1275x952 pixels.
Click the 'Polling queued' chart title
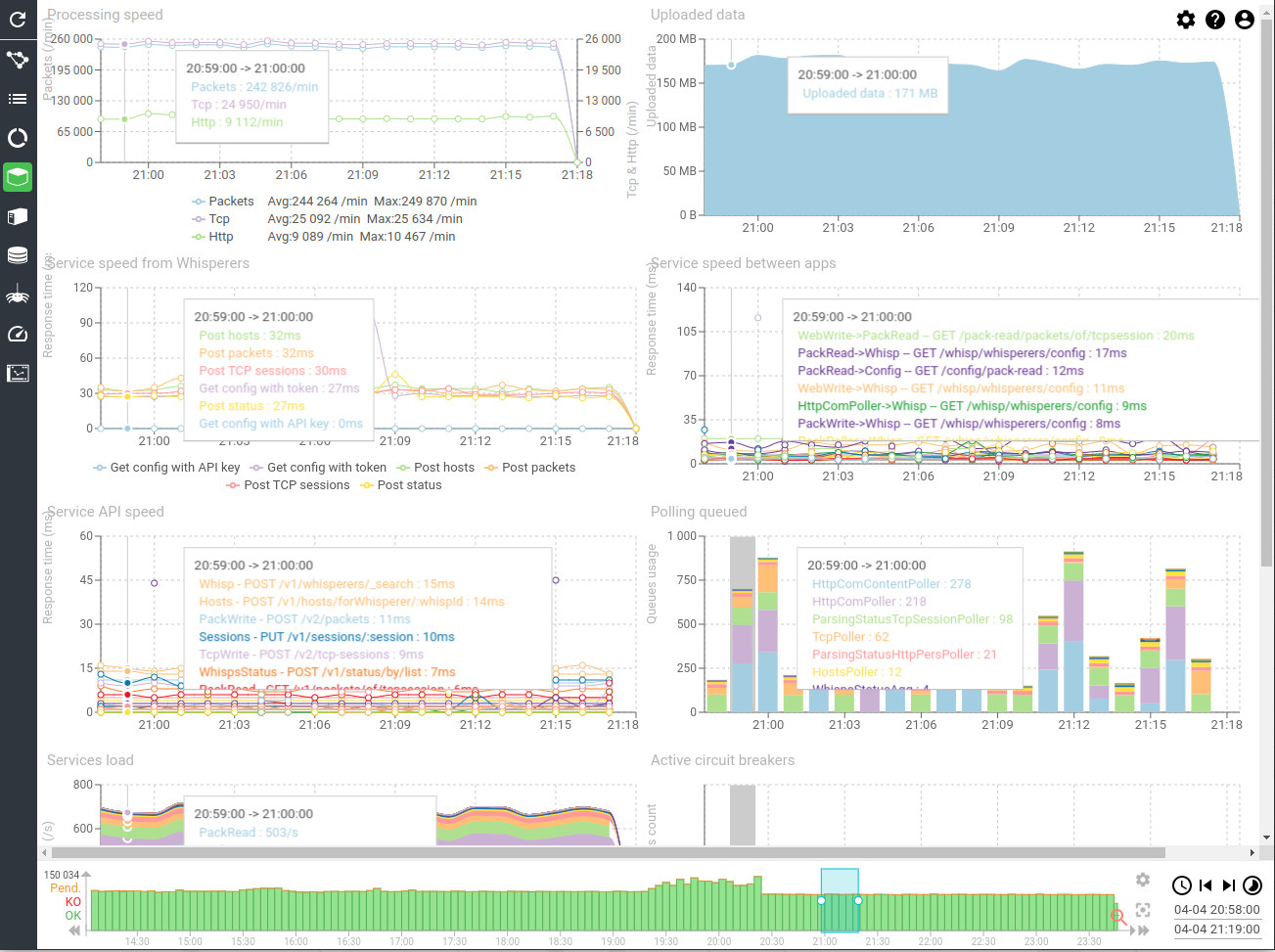click(699, 512)
